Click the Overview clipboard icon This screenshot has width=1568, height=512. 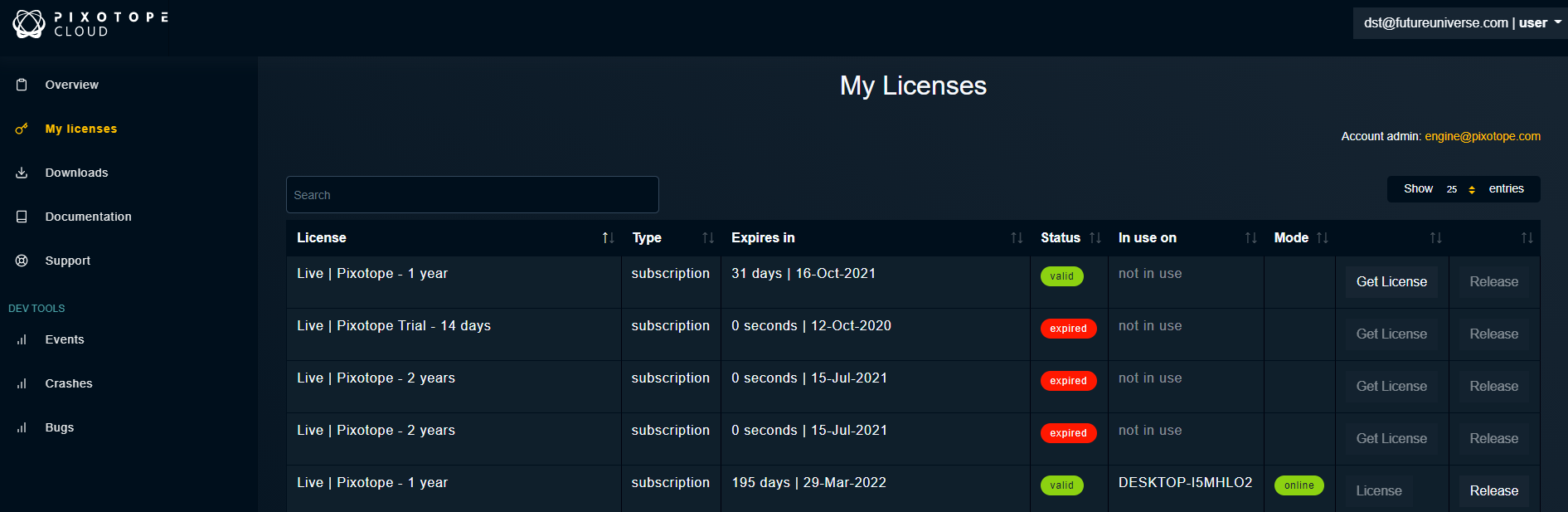(22, 85)
